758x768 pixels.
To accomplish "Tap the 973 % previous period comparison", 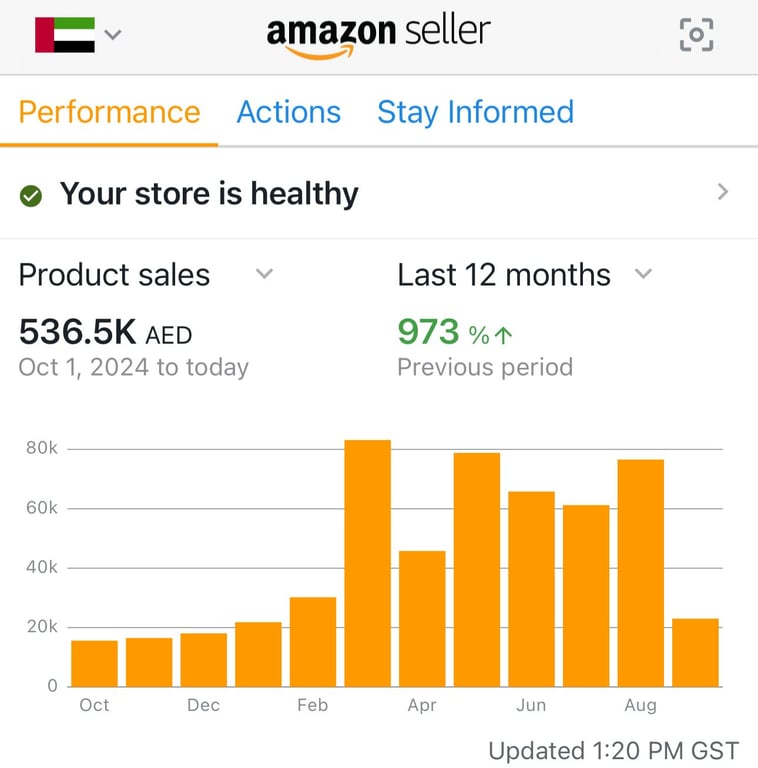I will 455,333.
